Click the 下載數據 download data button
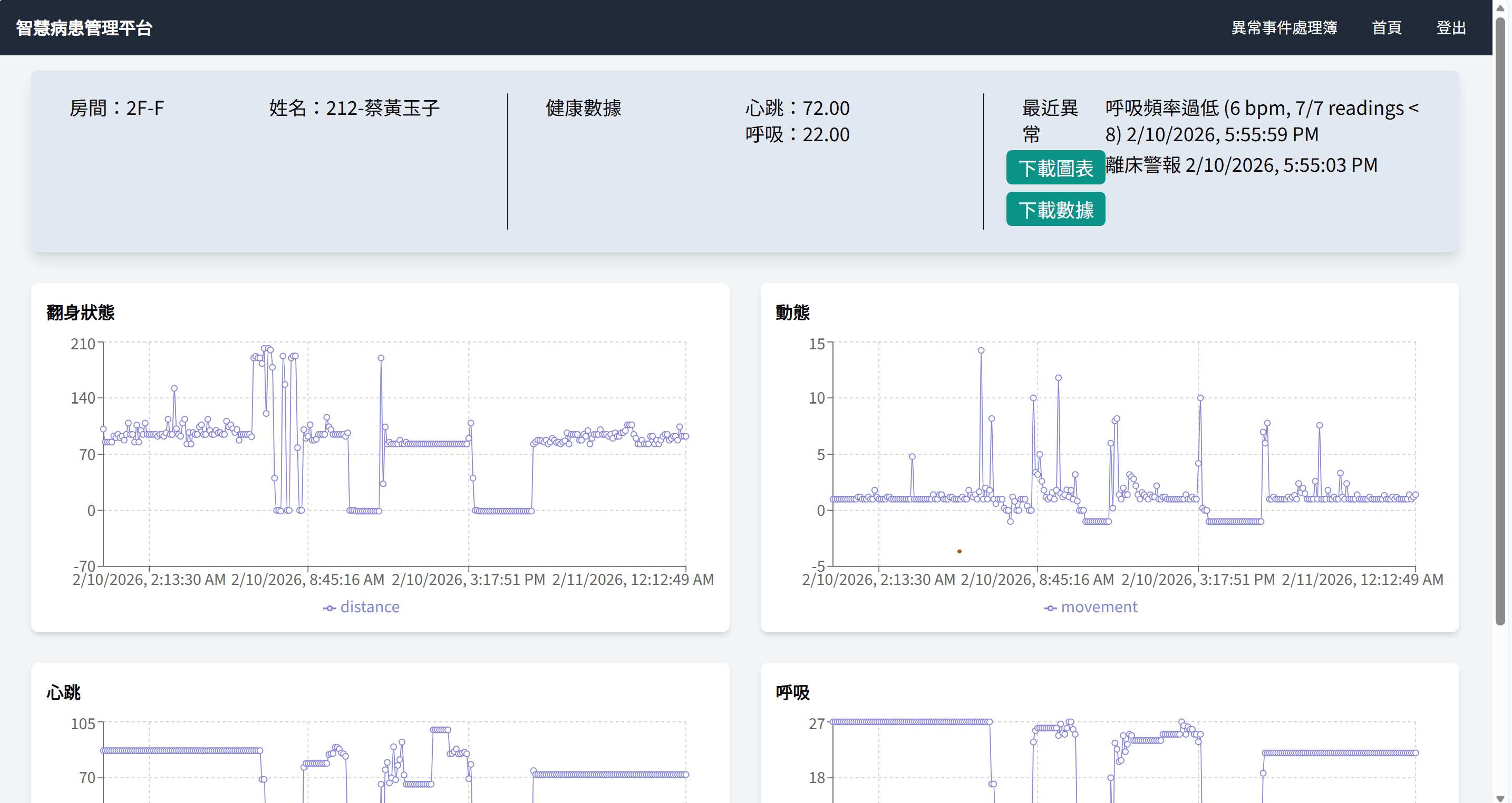This screenshot has height=803, width=1512. pos(1055,209)
